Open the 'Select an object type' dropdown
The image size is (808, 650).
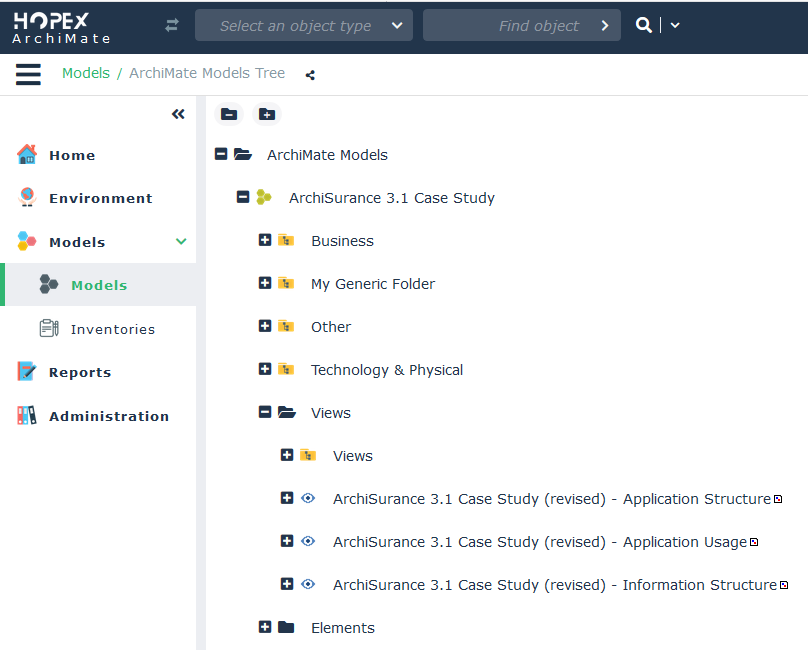pyautogui.click(x=303, y=26)
